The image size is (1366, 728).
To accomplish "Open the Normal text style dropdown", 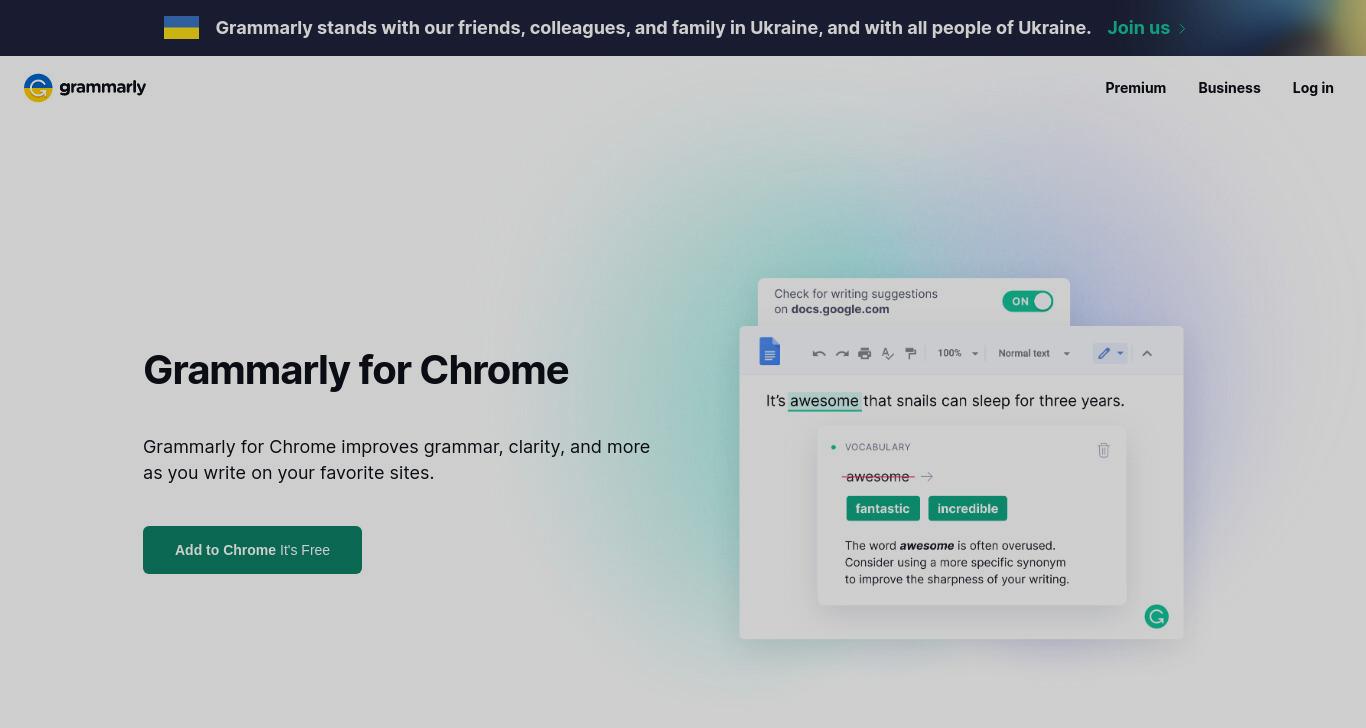I will coord(1034,353).
